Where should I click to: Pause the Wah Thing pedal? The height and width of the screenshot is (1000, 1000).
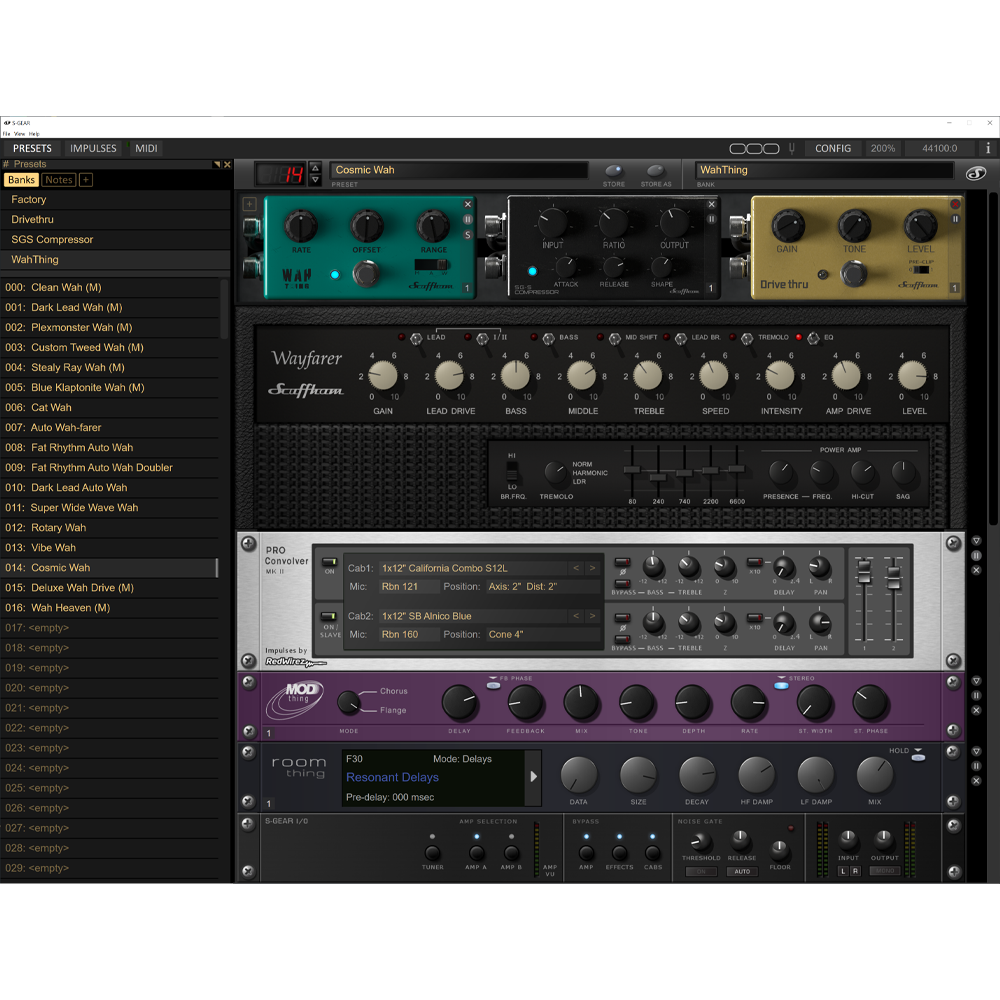467,219
